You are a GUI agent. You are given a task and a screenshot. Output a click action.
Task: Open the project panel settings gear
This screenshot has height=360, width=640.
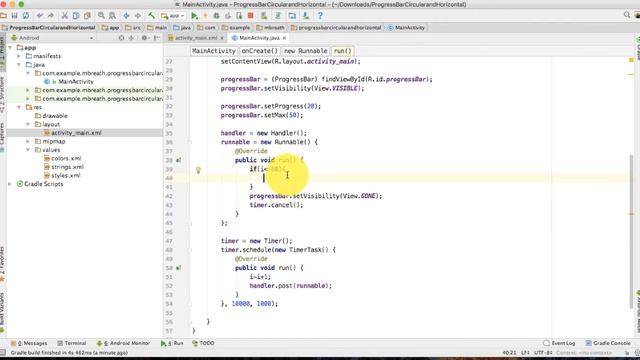(x=144, y=38)
